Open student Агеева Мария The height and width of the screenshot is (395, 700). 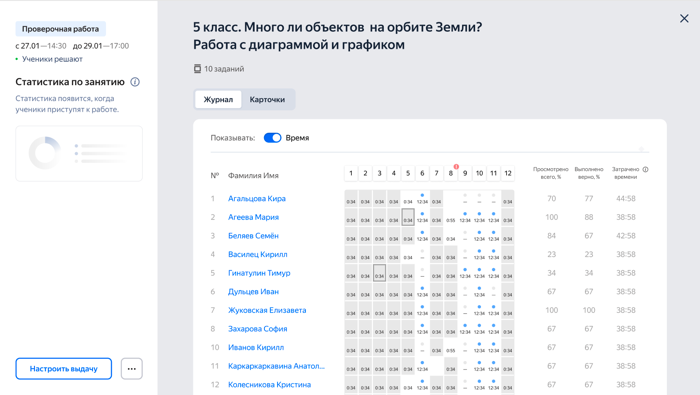(x=253, y=217)
